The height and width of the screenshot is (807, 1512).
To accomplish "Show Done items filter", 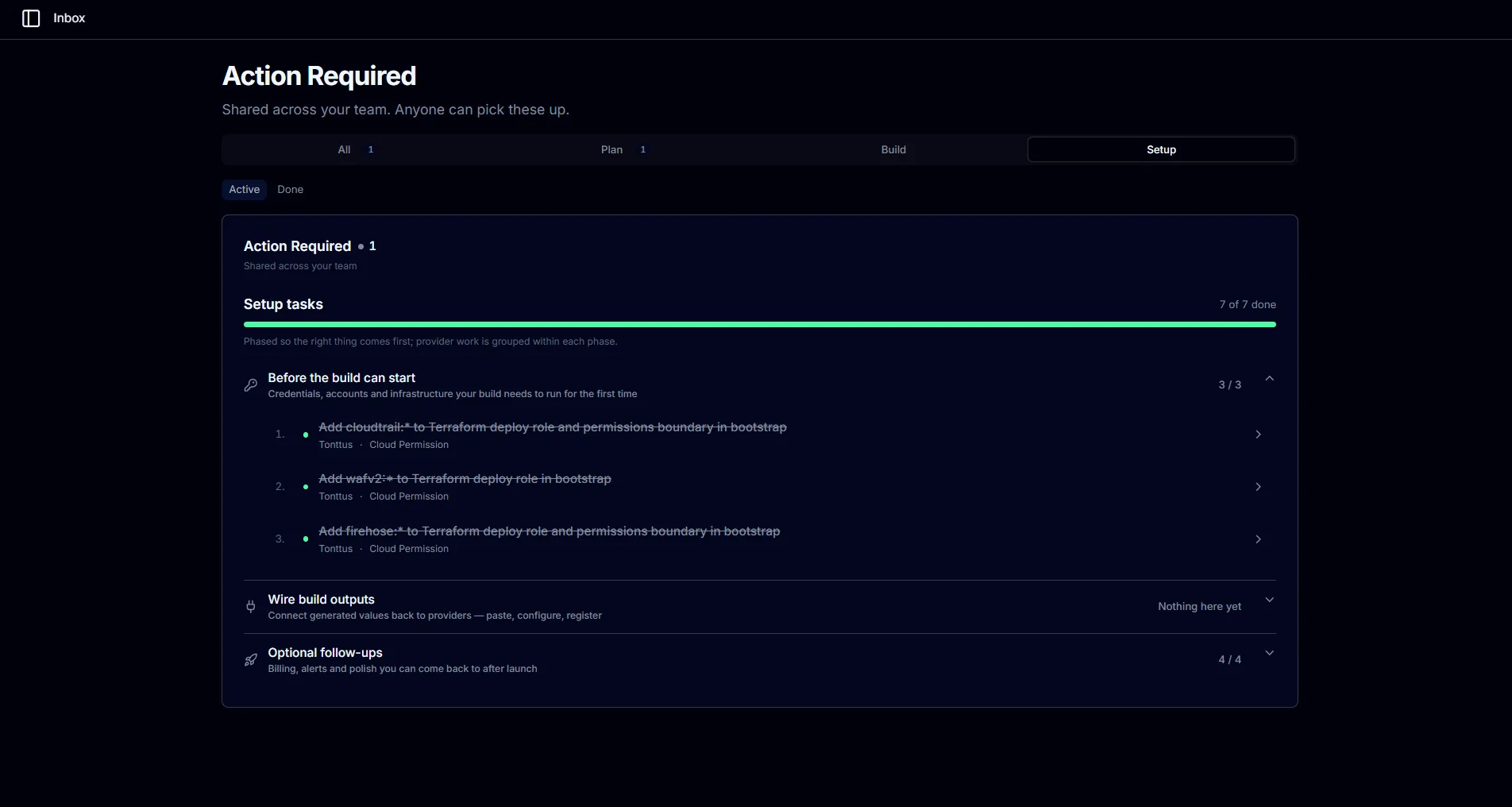I will [290, 189].
